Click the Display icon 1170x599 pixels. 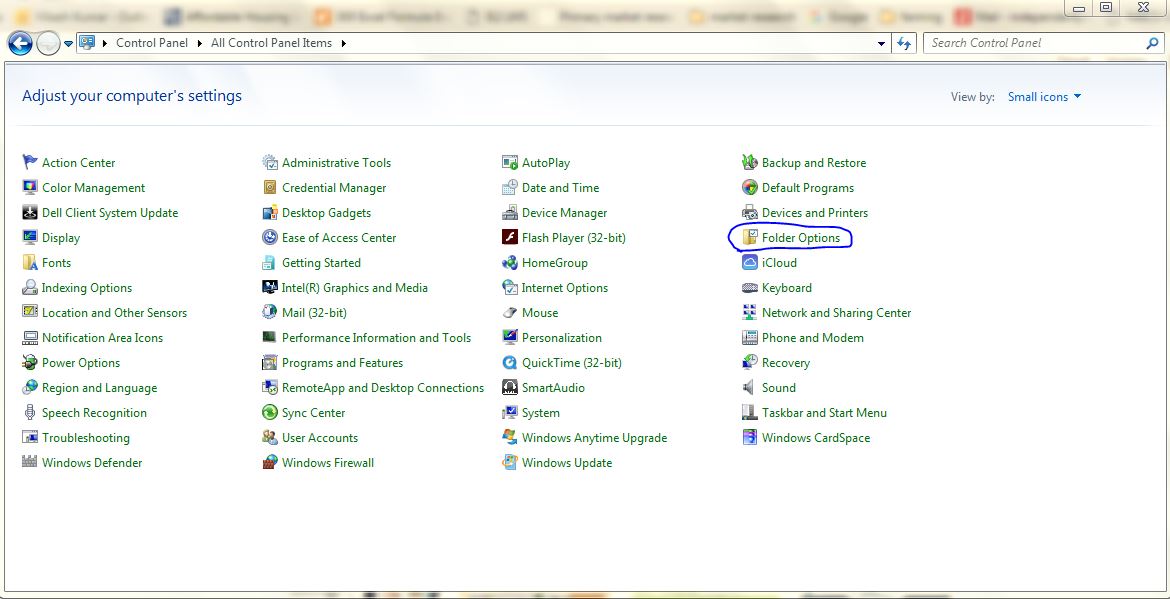30,237
